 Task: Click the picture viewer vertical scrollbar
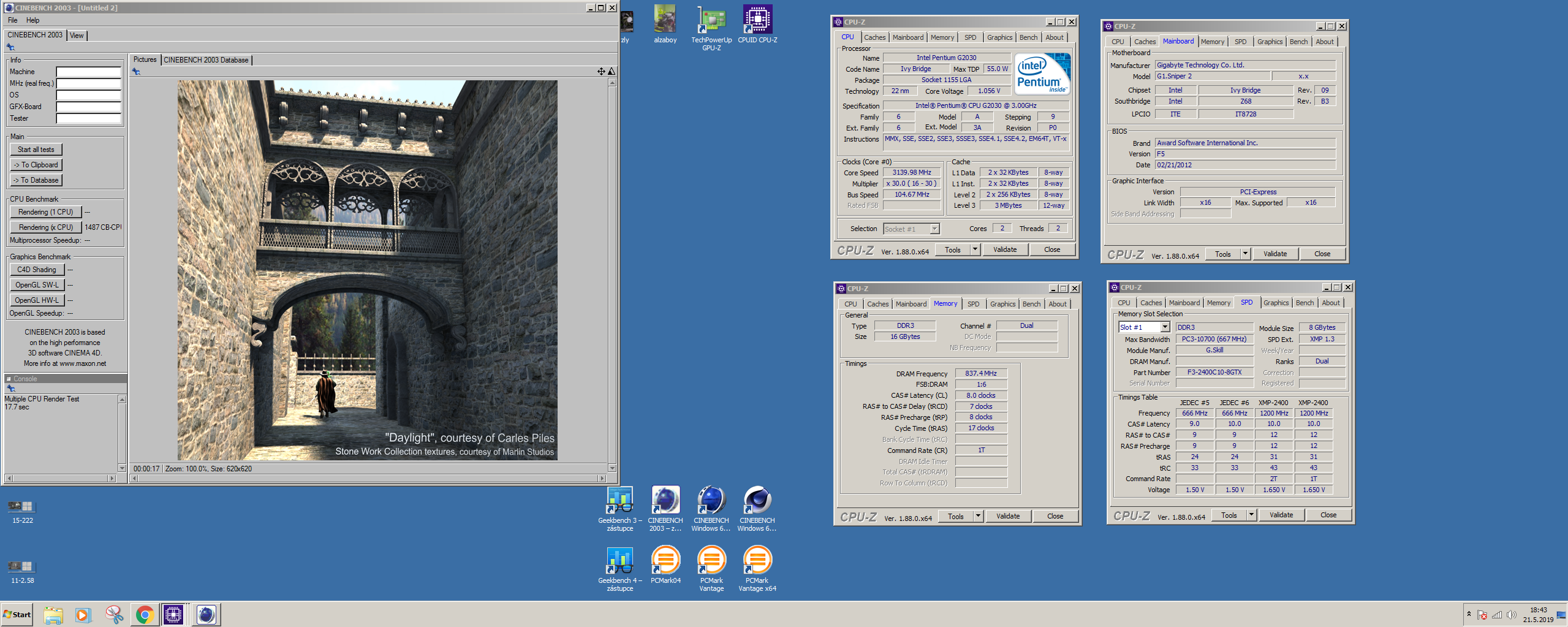pos(612,275)
